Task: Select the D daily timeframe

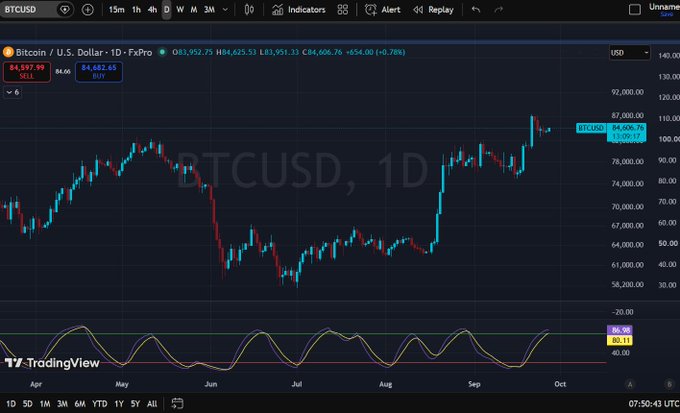Action: pyautogui.click(x=167, y=10)
